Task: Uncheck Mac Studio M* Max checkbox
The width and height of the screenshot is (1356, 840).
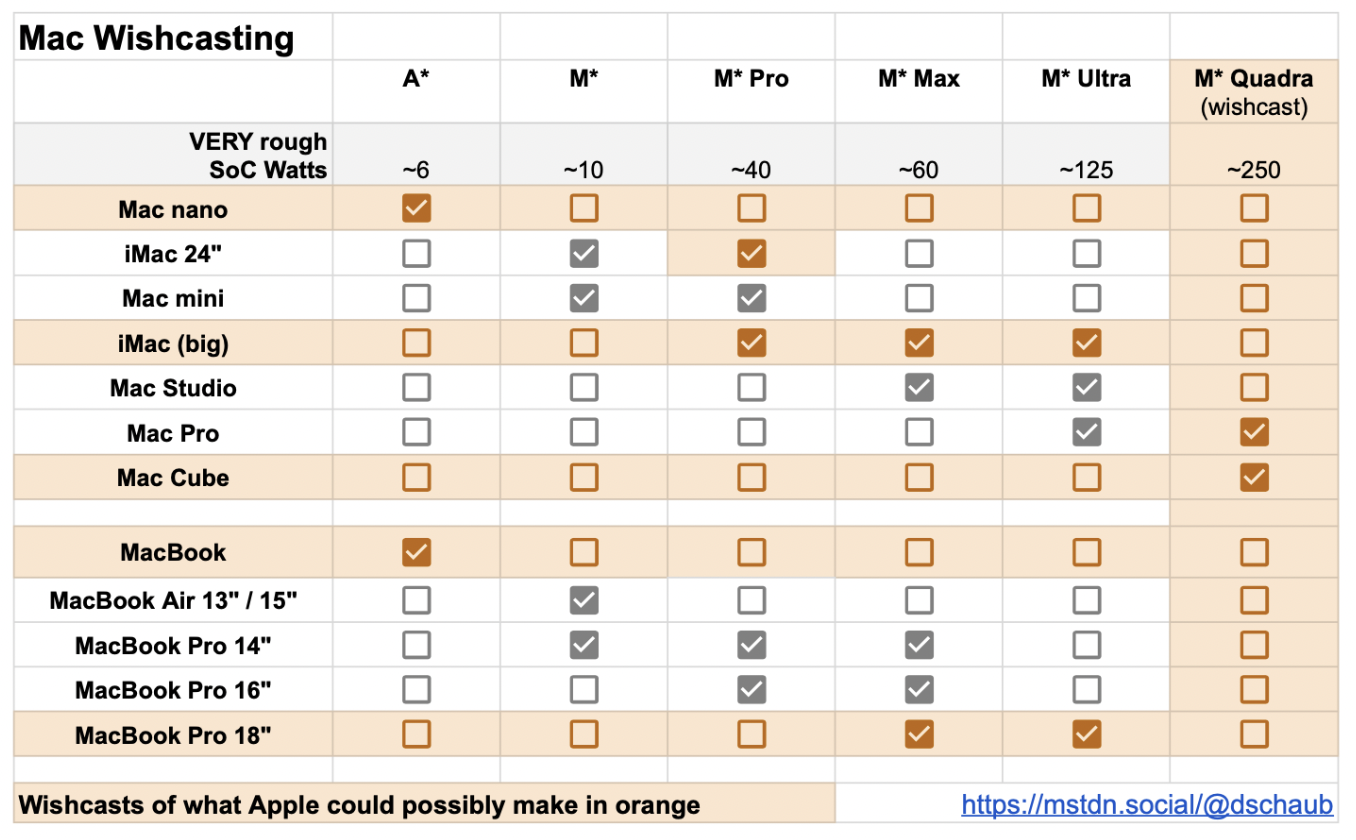Action: [x=919, y=388]
